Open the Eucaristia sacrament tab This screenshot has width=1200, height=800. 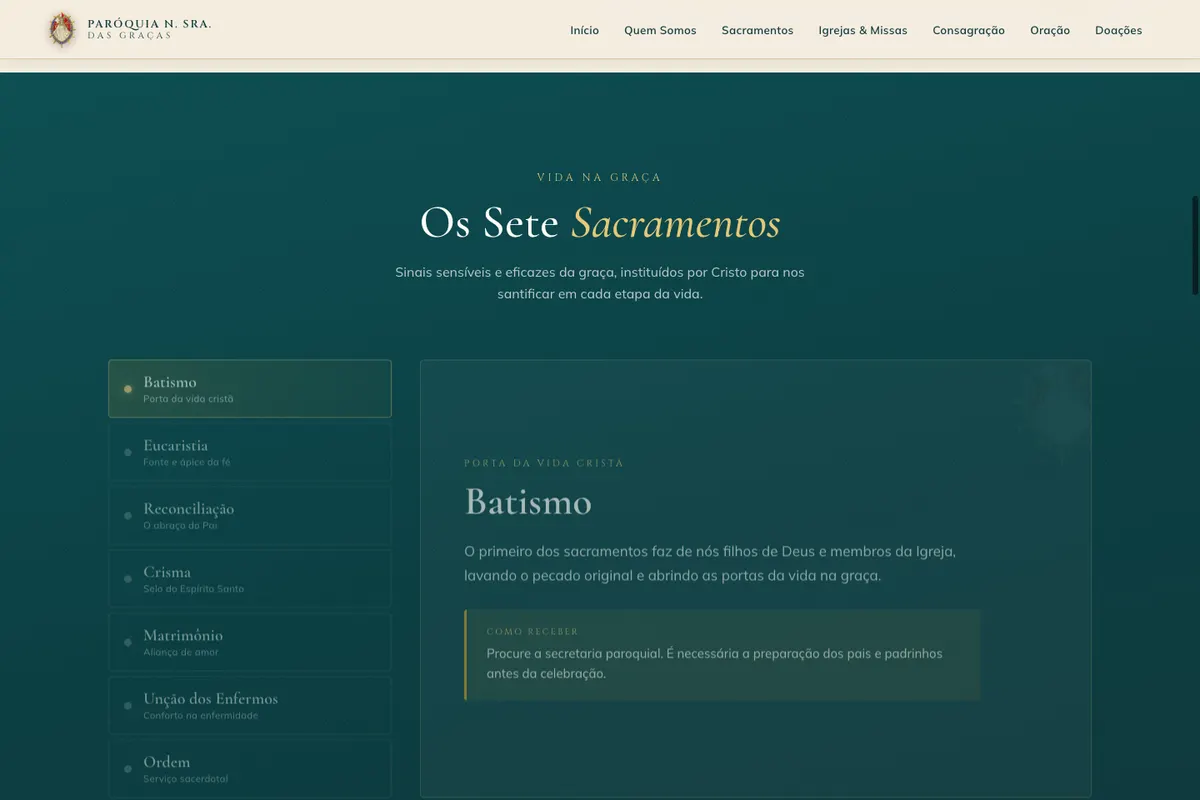point(250,452)
